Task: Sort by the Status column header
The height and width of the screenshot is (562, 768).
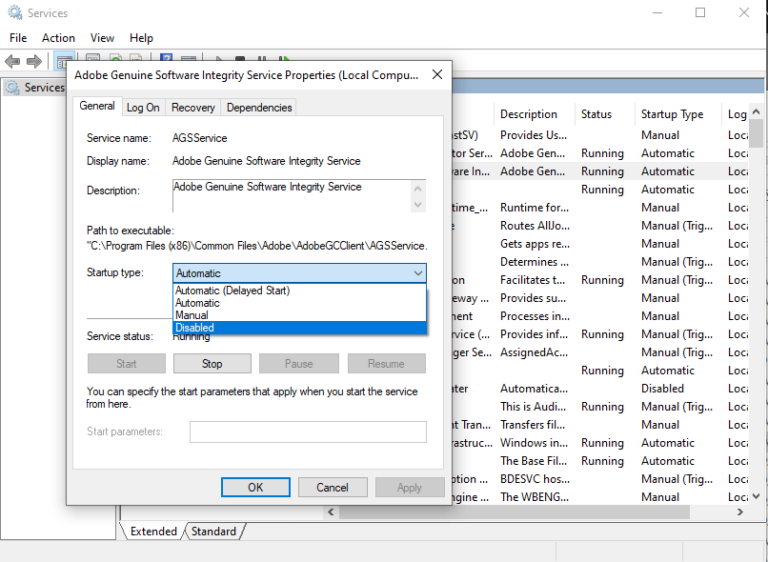Action: (x=604, y=114)
